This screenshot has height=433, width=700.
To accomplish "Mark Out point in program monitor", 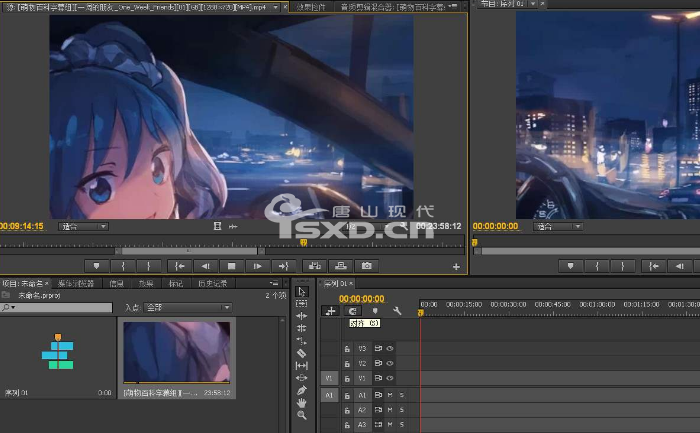I will [x=623, y=266].
